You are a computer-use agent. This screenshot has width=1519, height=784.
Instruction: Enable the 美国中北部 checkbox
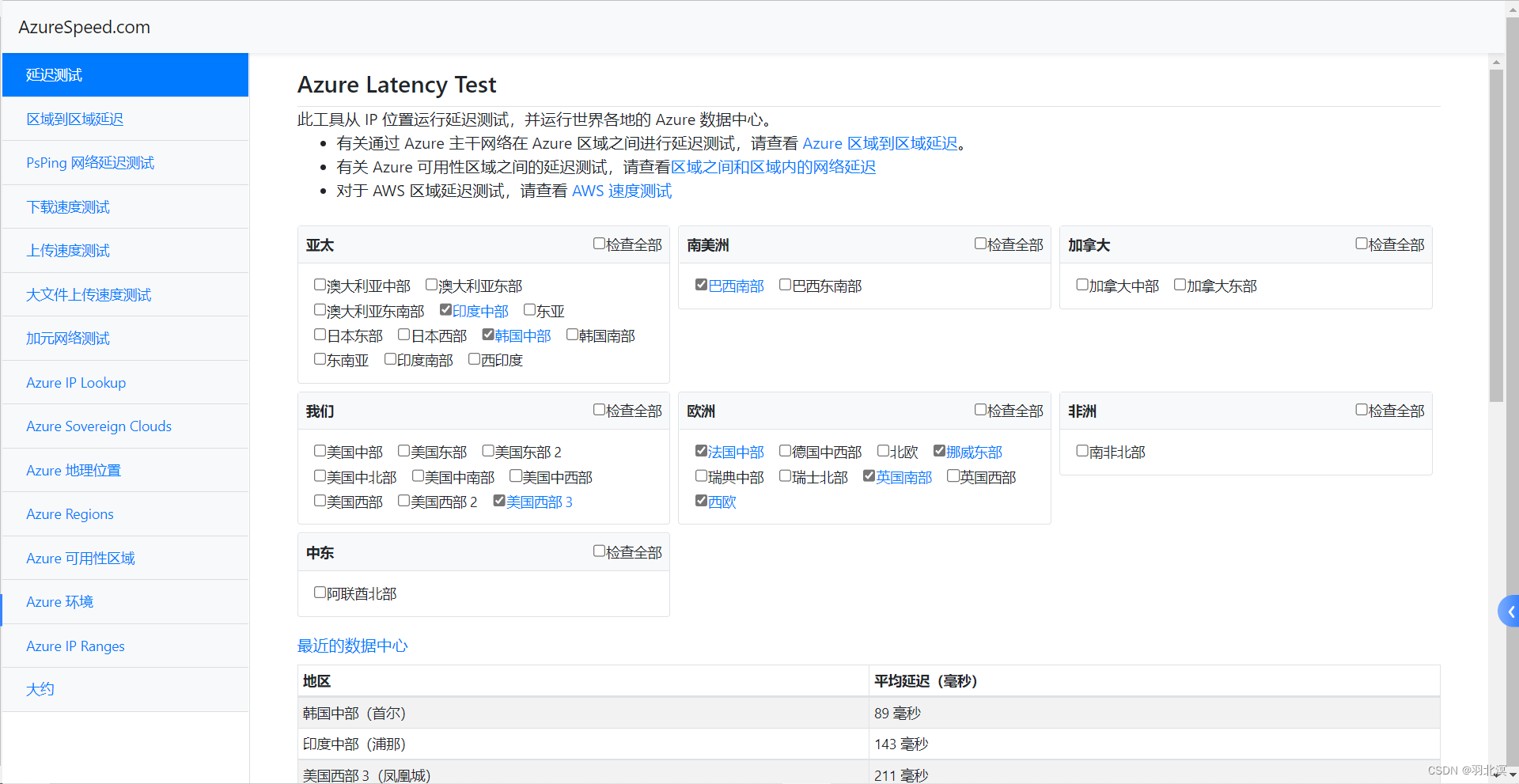point(320,476)
